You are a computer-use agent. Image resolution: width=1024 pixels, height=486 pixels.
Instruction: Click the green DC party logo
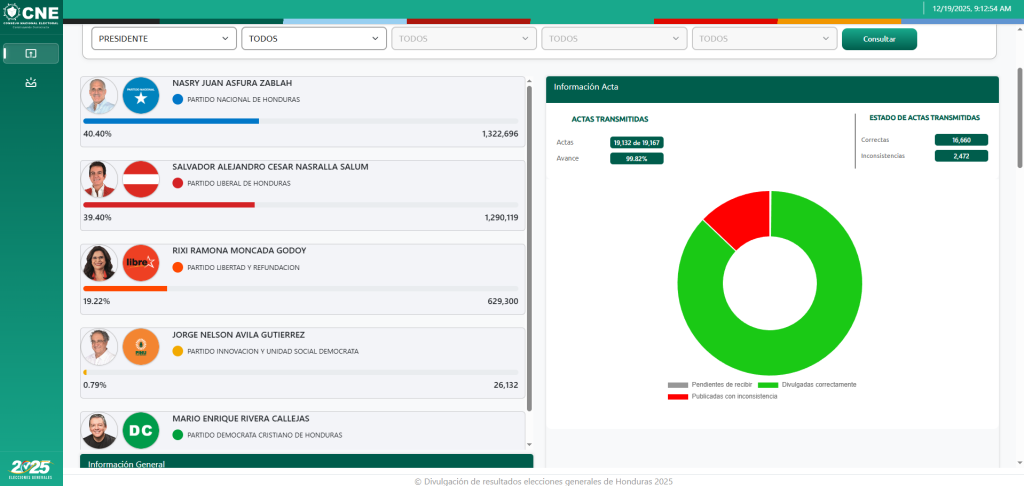pos(141,431)
